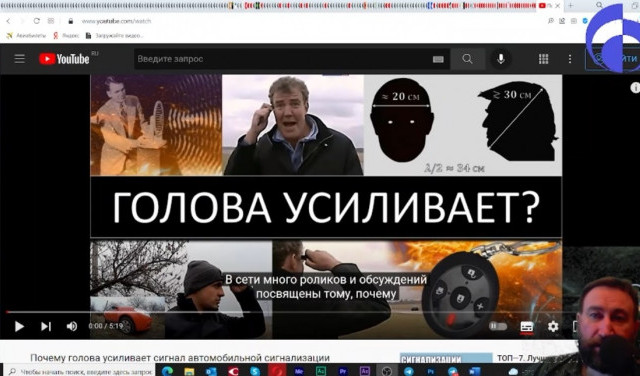This screenshot has height=376, width=640.
Task: Click the video title 'Почему голова усиливает сигнал'
Action: coord(180,358)
